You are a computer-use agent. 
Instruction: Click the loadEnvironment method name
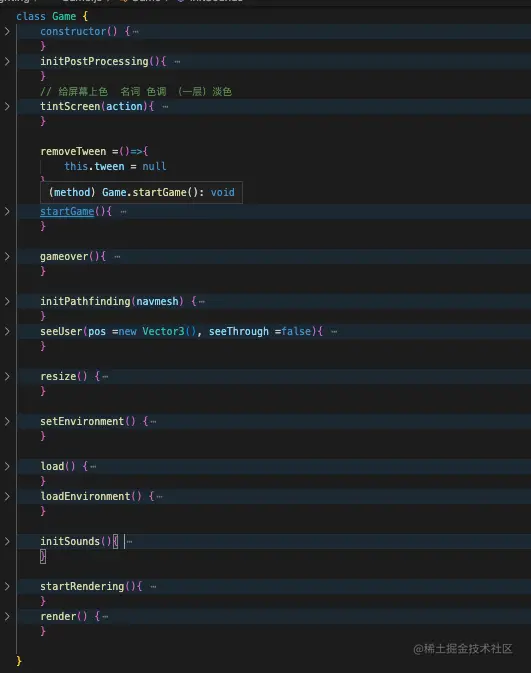coord(85,497)
